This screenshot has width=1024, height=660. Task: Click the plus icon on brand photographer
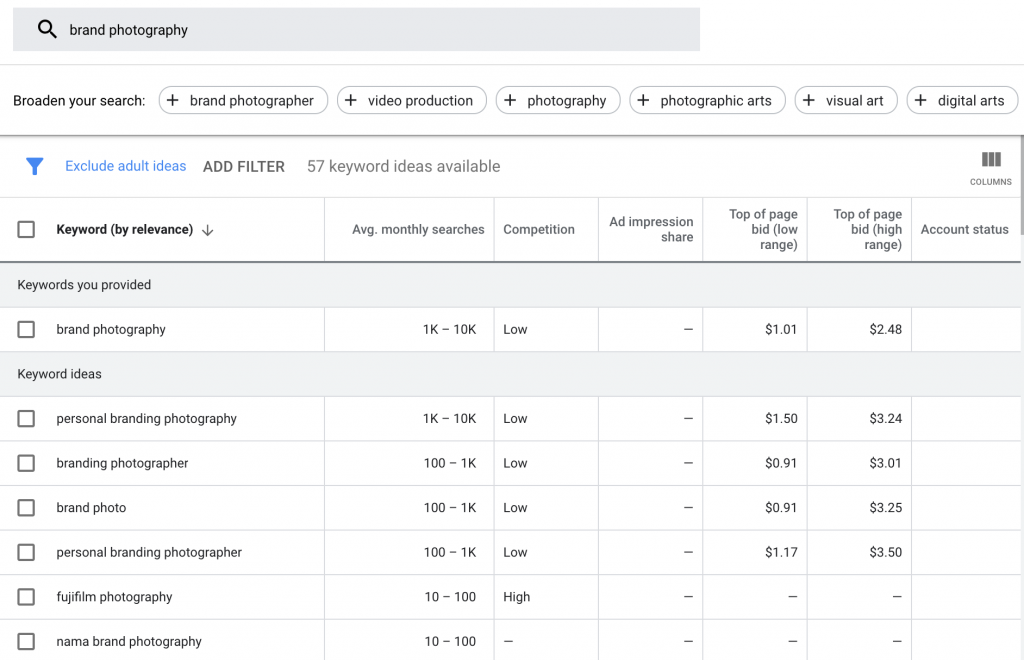[173, 101]
